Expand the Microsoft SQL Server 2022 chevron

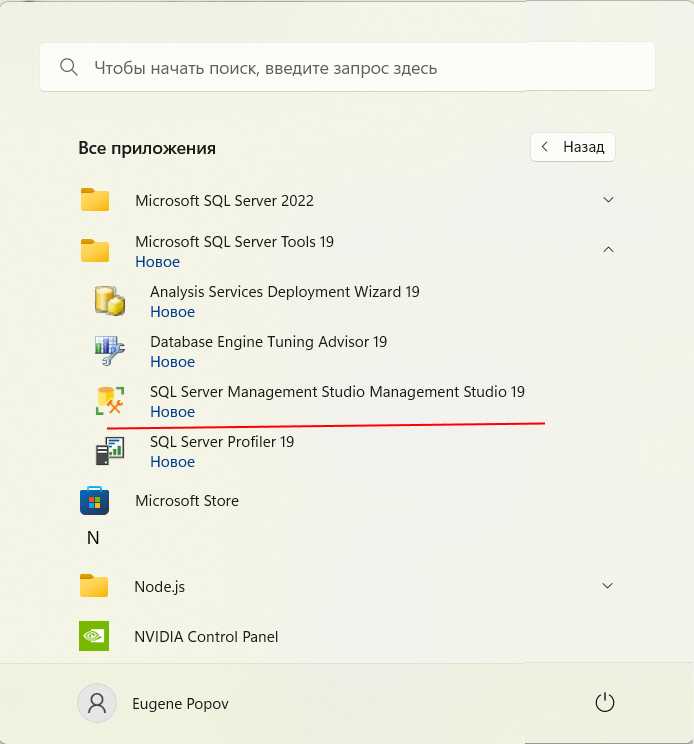(x=608, y=200)
